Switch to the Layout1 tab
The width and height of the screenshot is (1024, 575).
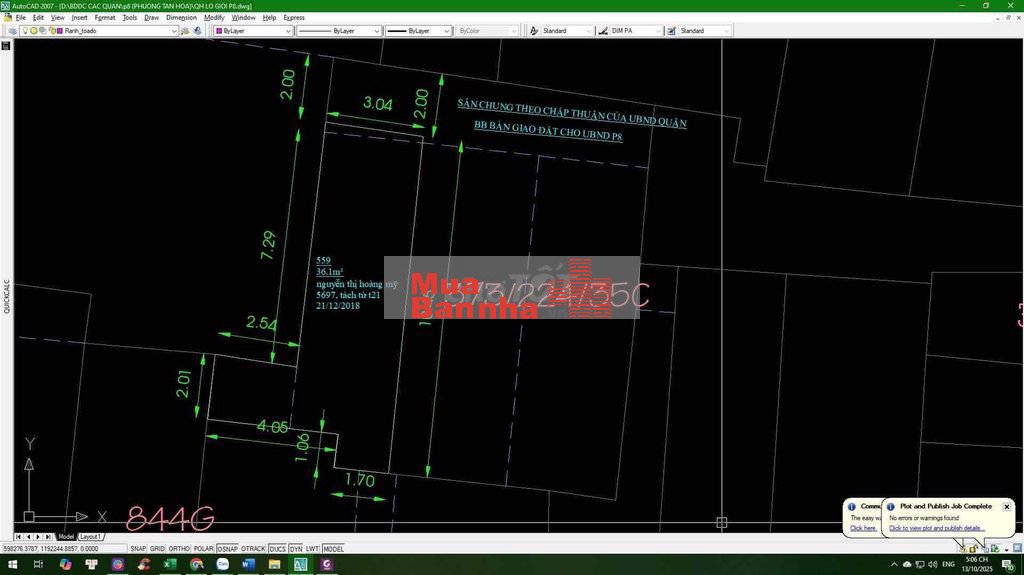click(91, 537)
